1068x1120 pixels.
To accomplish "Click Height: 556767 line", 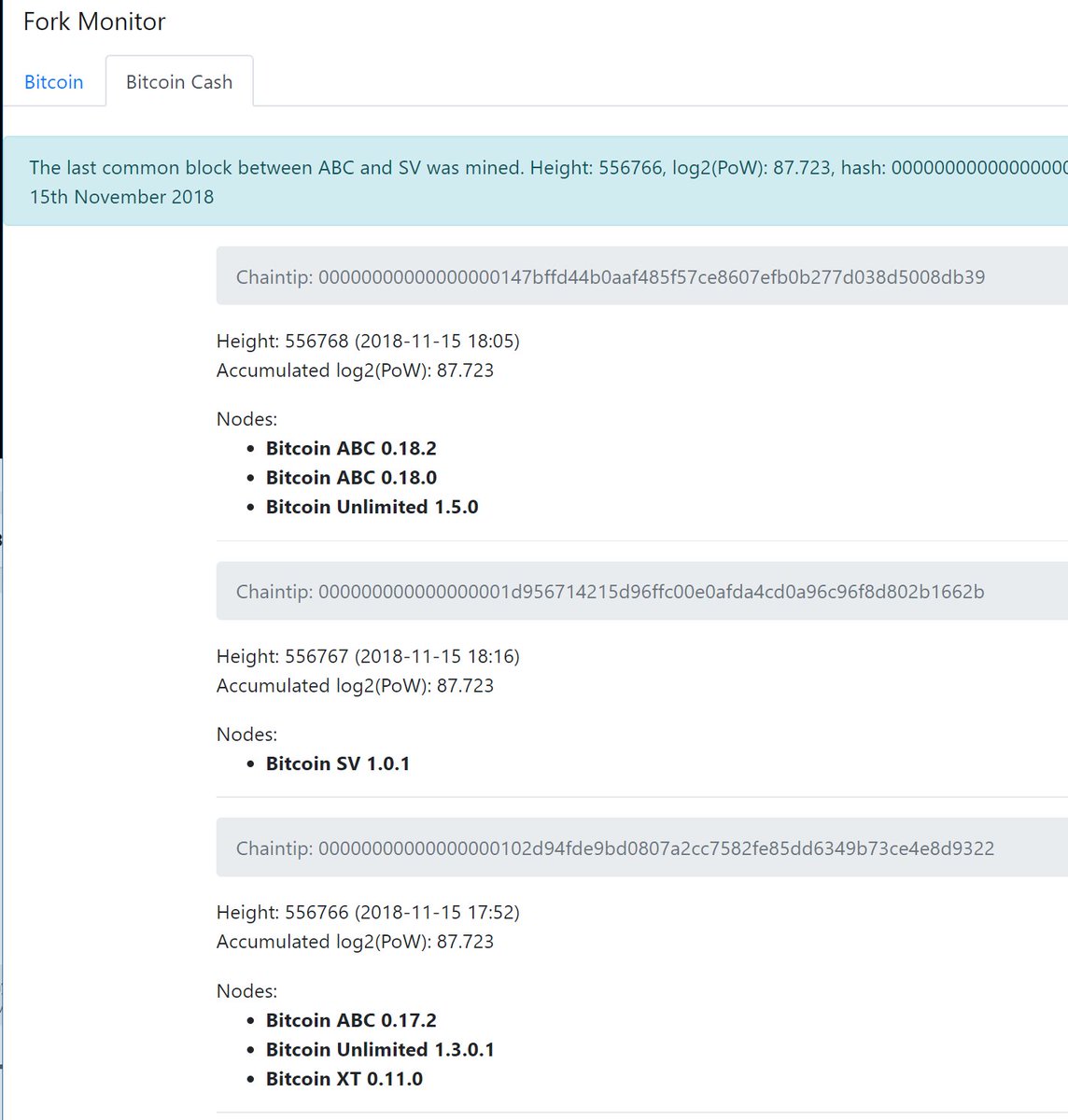I will pyautogui.click(x=368, y=656).
